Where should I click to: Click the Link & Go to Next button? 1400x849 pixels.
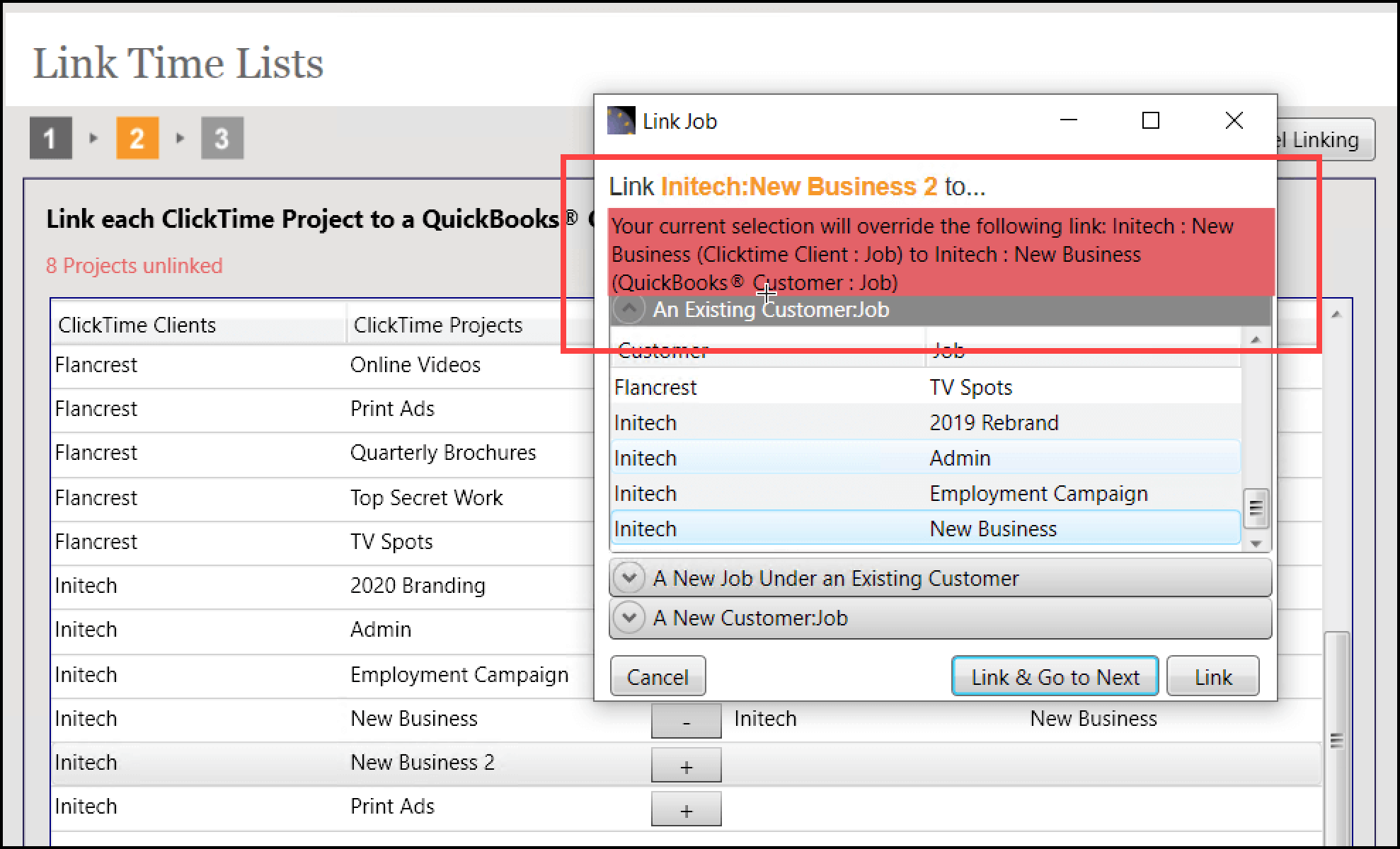coord(1055,676)
